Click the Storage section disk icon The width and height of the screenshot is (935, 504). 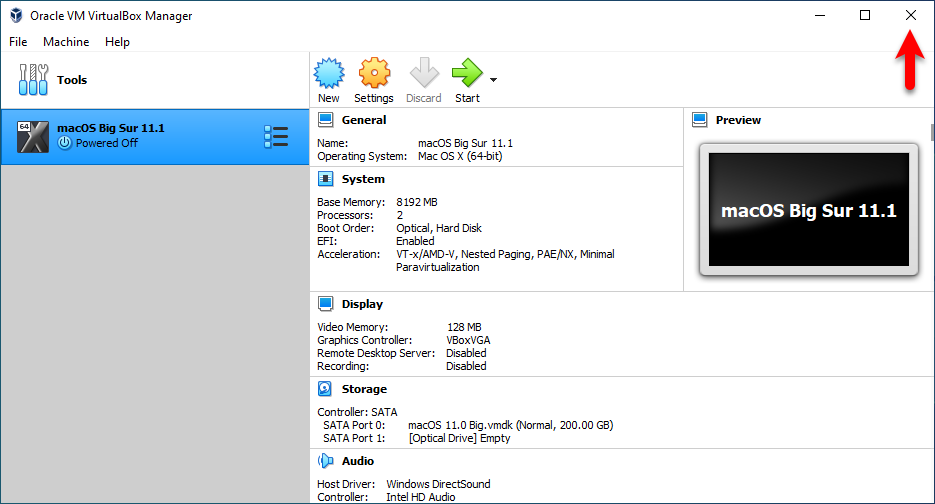(x=325, y=389)
